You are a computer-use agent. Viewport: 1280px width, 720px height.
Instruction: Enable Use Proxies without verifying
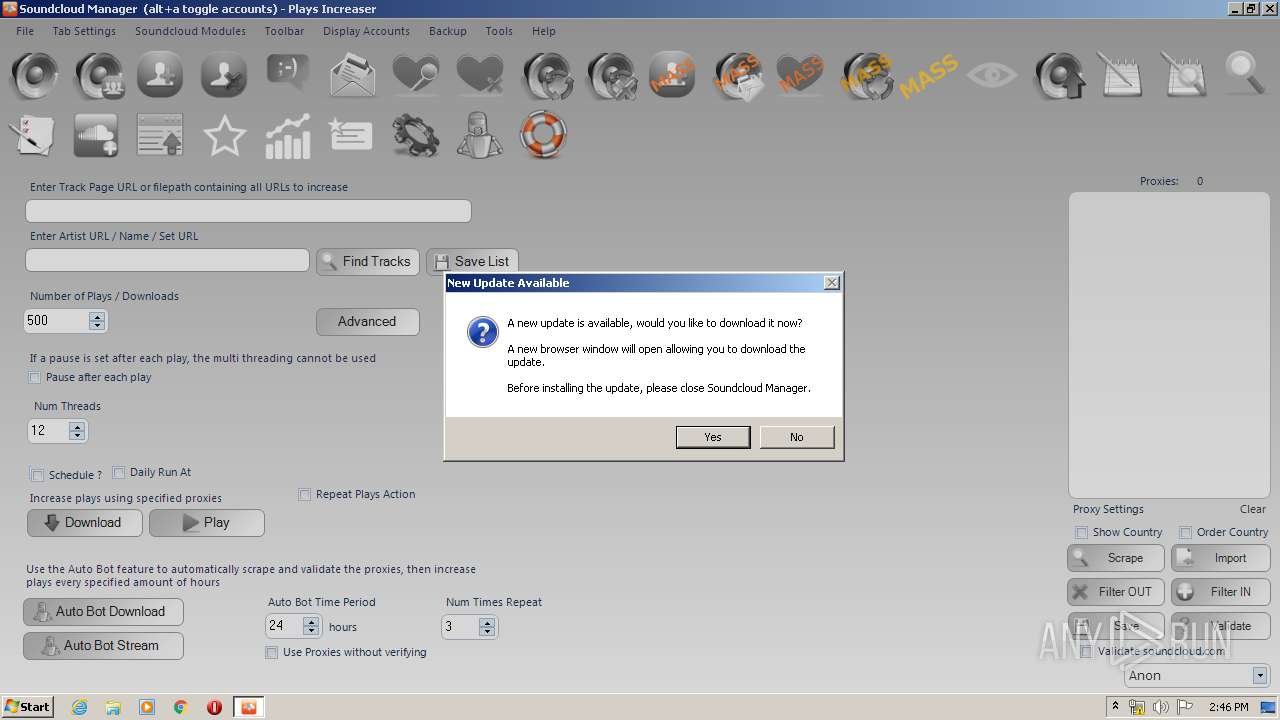click(271, 652)
